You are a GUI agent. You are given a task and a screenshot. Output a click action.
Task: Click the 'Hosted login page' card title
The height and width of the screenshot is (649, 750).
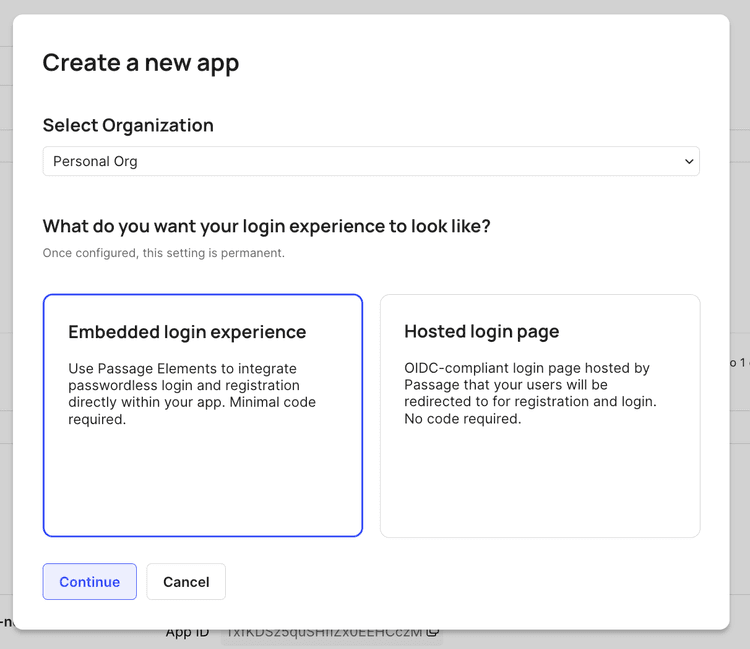click(x=481, y=332)
